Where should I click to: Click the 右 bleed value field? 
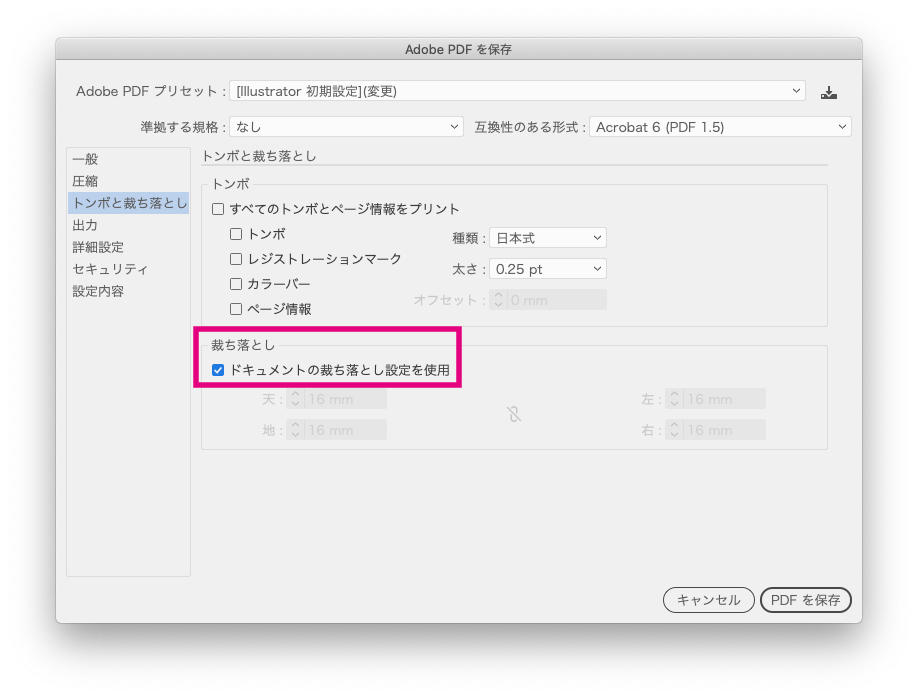click(x=724, y=430)
